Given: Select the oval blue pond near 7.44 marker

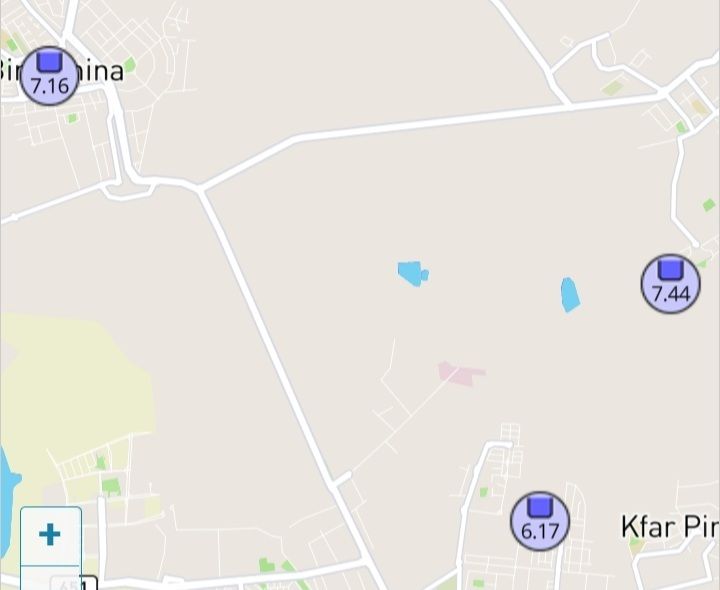Looking at the screenshot, I should (x=570, y=295).
